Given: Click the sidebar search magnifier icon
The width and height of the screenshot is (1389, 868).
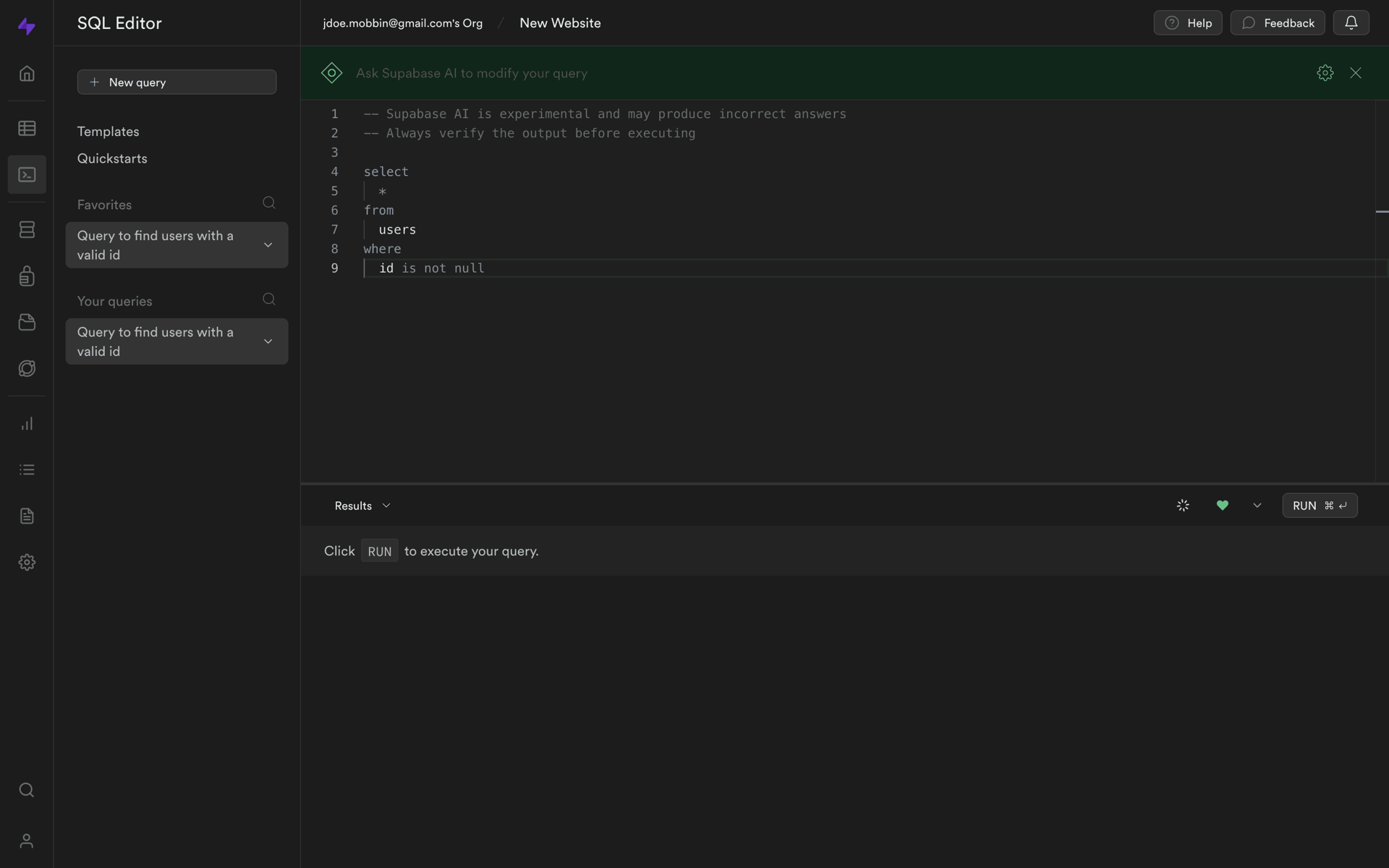Looking at the screenshot, I should (x=27, y=790).
